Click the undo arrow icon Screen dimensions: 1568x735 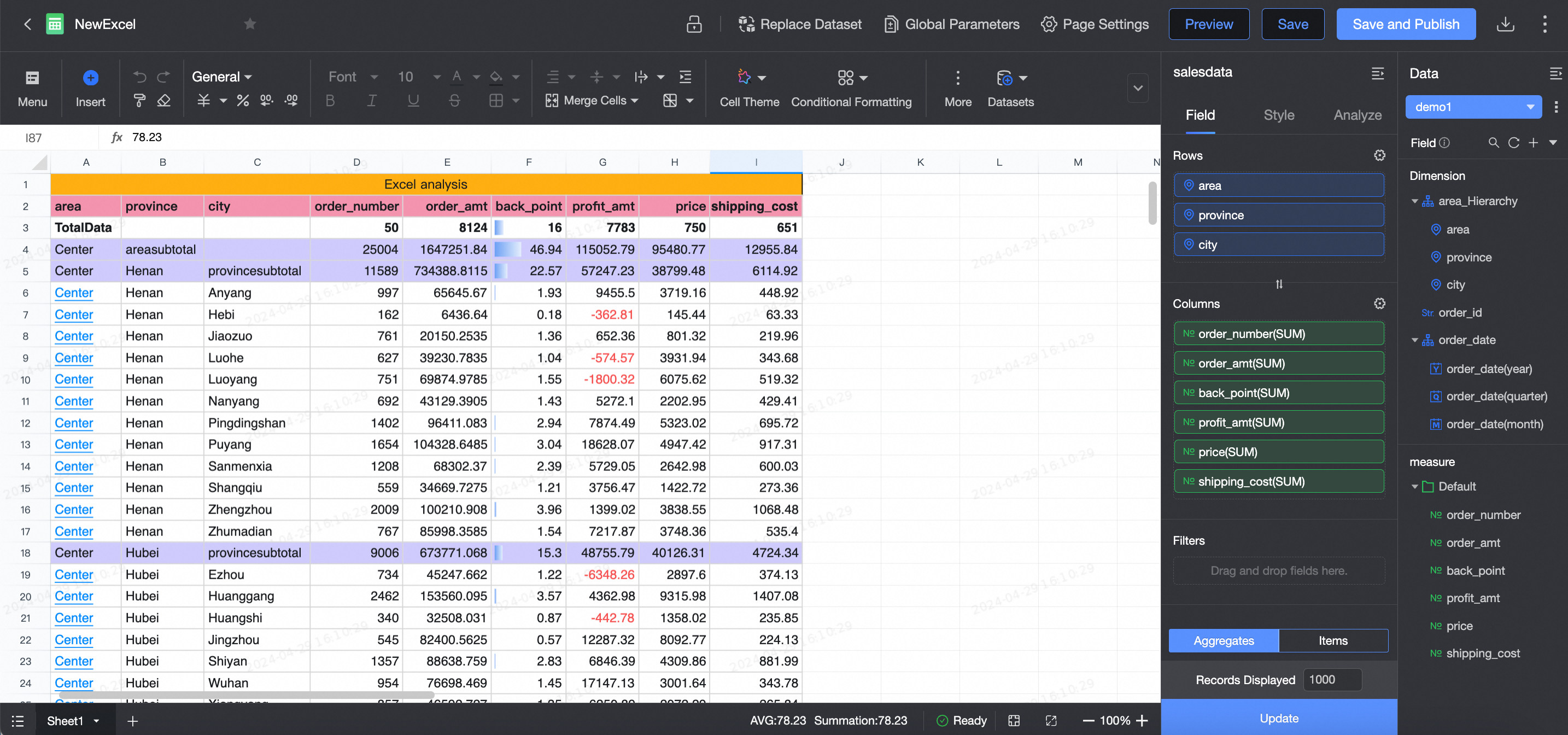(x=139, y=77)
